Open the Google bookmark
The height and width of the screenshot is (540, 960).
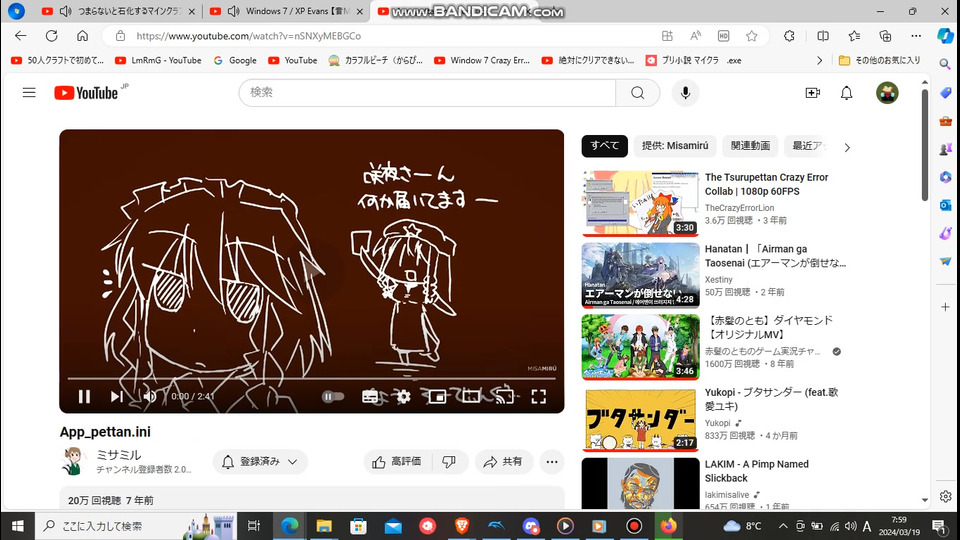click(235, 61)
